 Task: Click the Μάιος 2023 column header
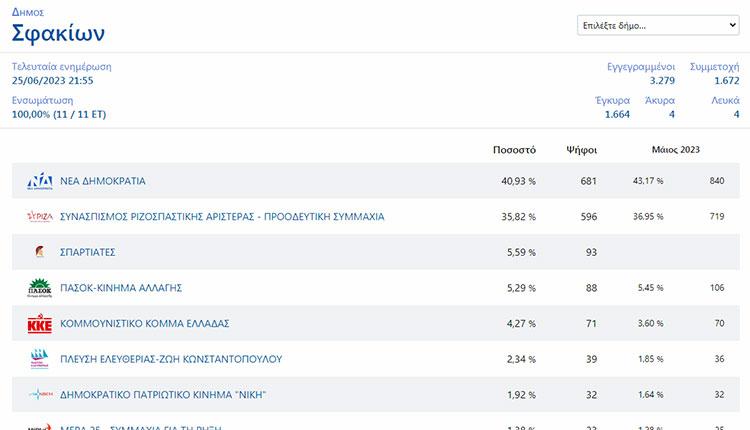pos(675,150)
